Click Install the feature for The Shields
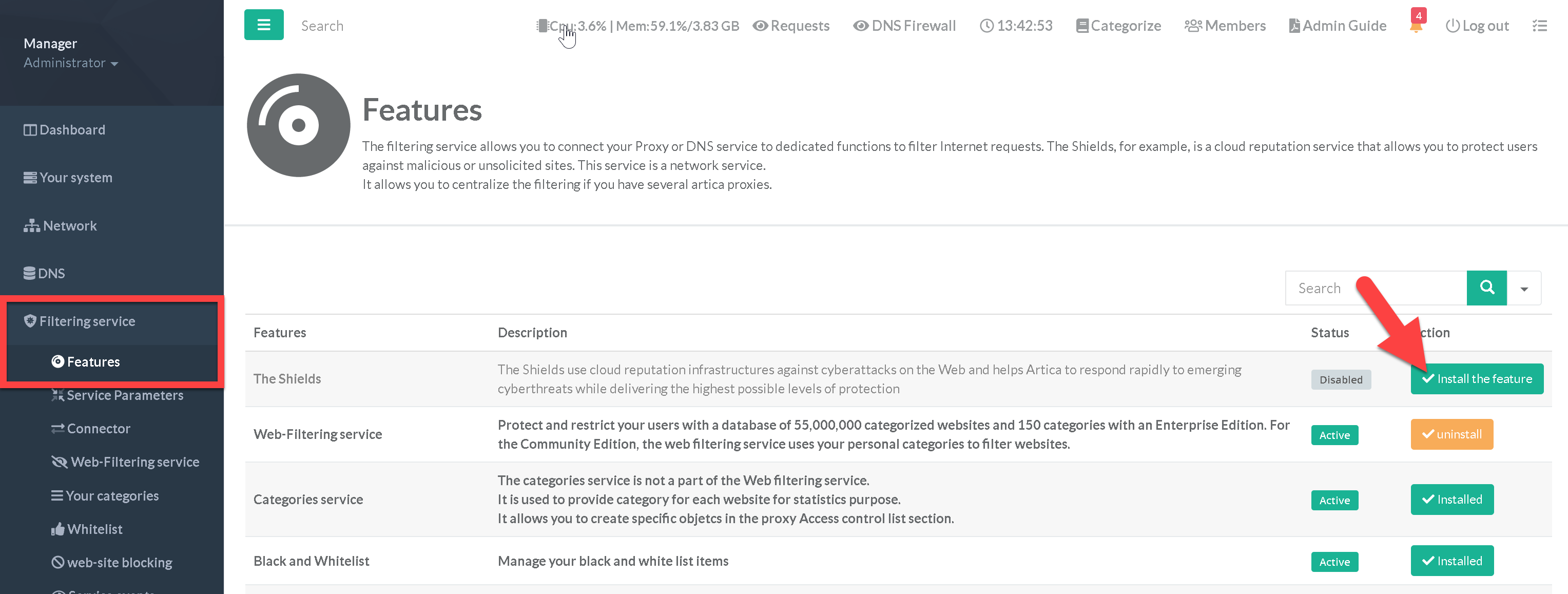The height and width of the screenshot is (594, 1568). click(x=1477, y=378)
